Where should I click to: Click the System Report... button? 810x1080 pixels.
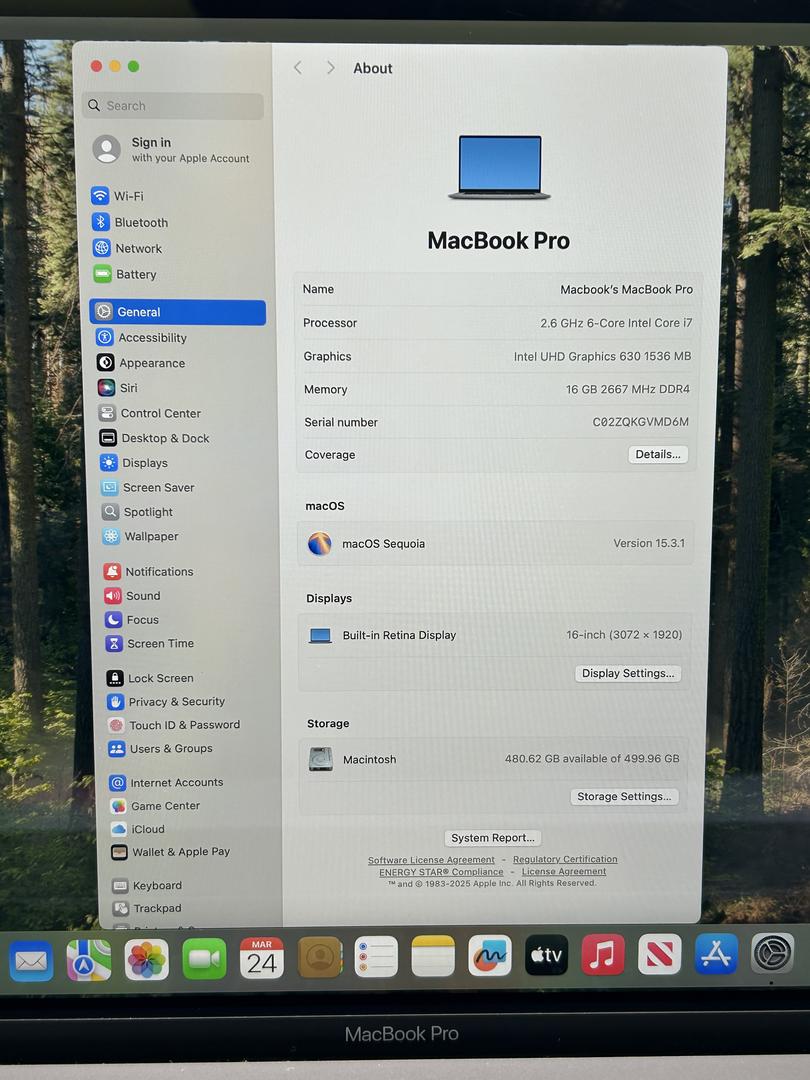(x=492, y=838)
